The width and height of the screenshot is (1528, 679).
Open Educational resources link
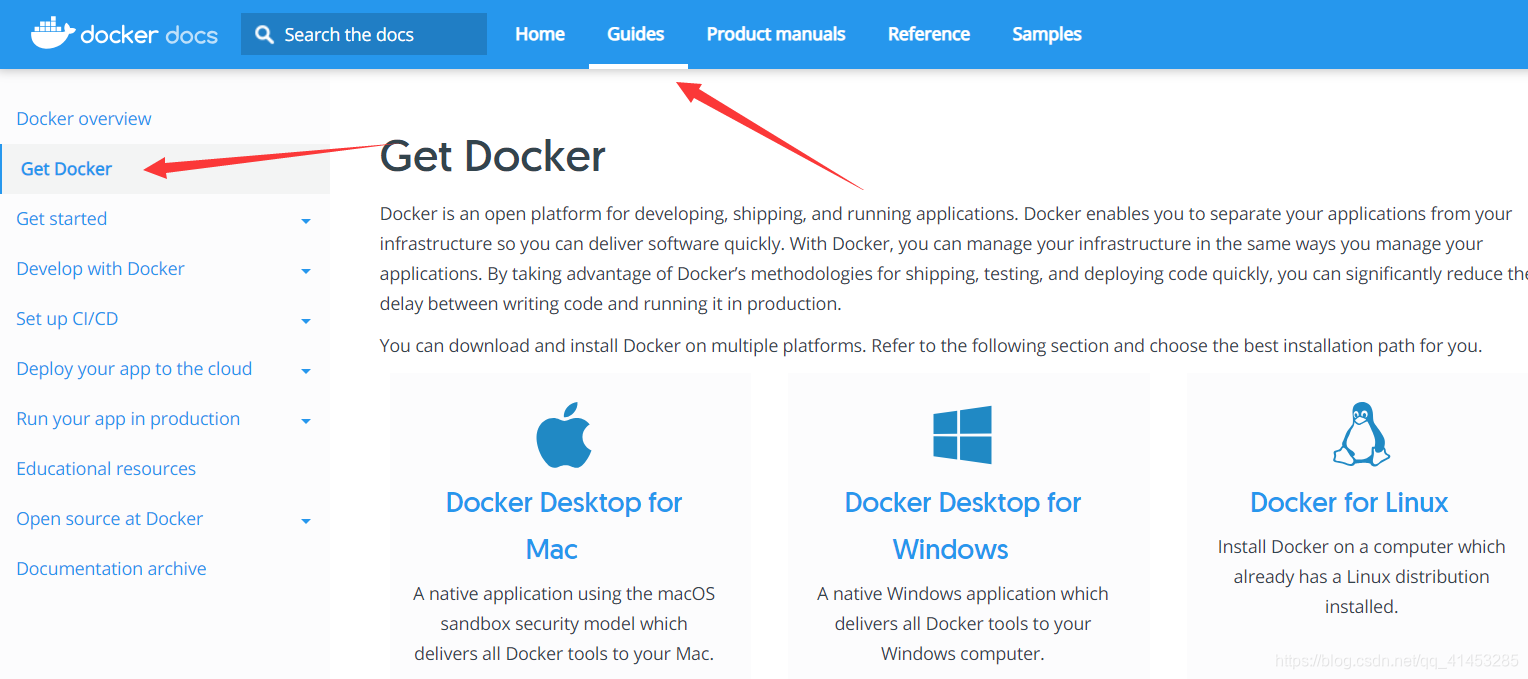(106, 469)
